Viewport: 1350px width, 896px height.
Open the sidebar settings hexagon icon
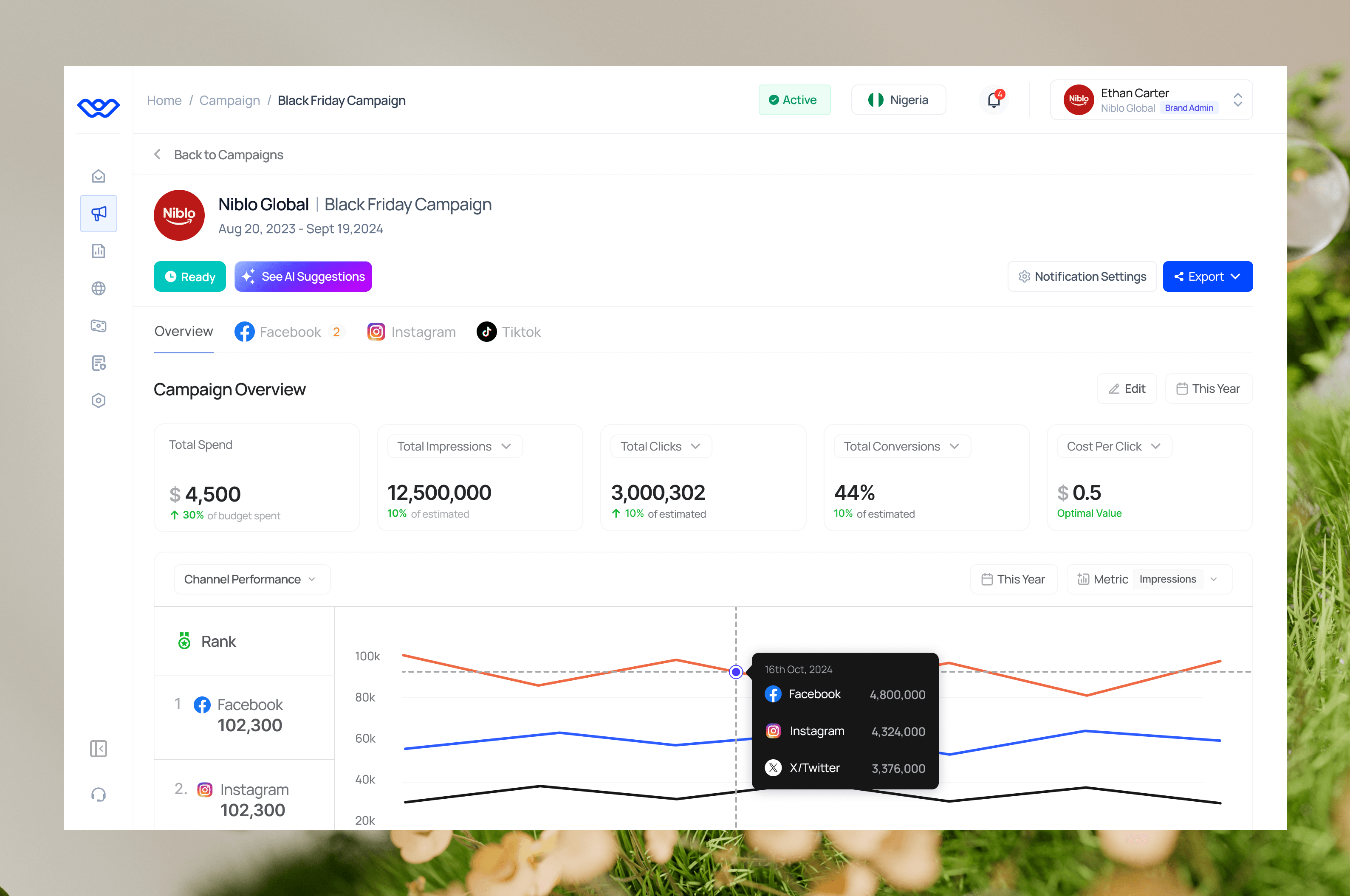pos(98,400)
